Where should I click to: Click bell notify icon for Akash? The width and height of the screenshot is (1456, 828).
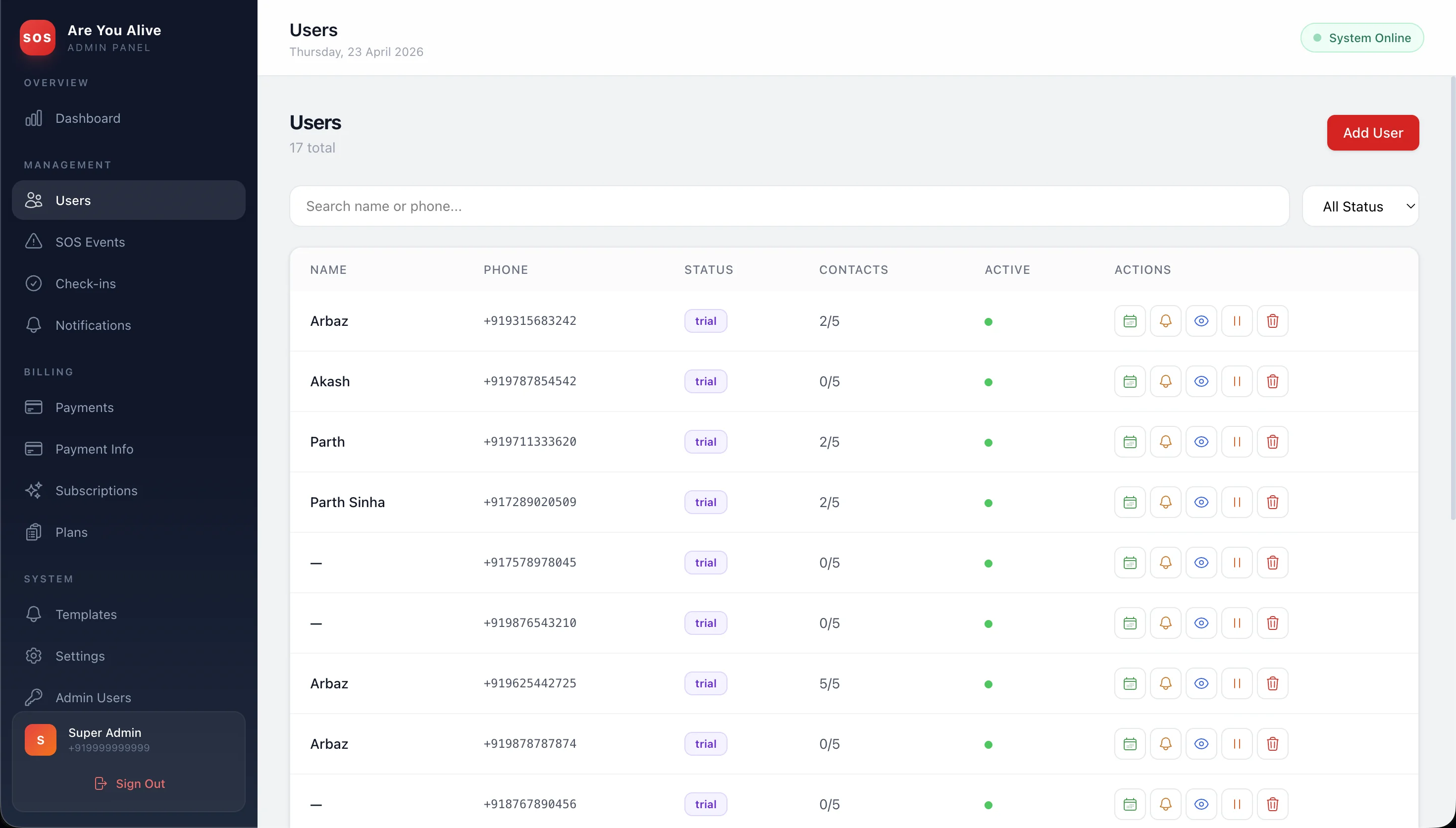pyautogui.click(x=1165, y=382)
